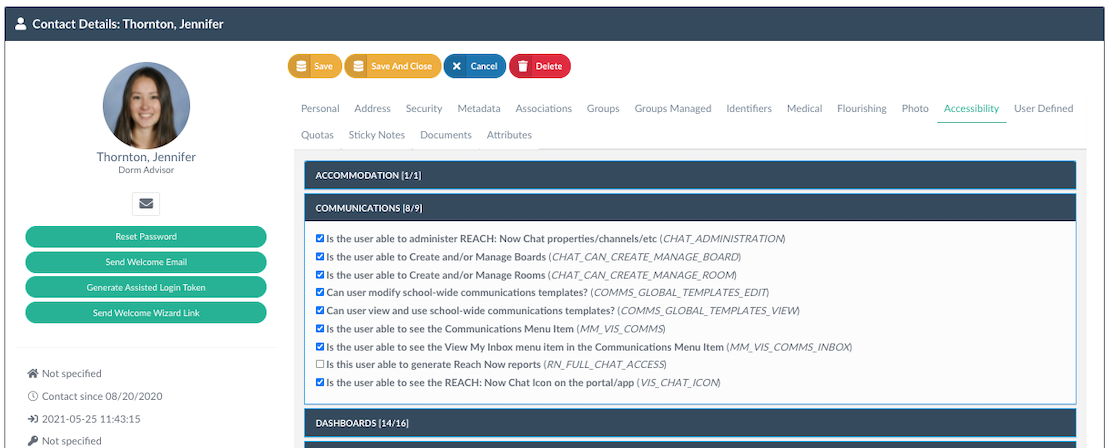Click the Save button
The image size is (1109, 448).
(315, 67)
